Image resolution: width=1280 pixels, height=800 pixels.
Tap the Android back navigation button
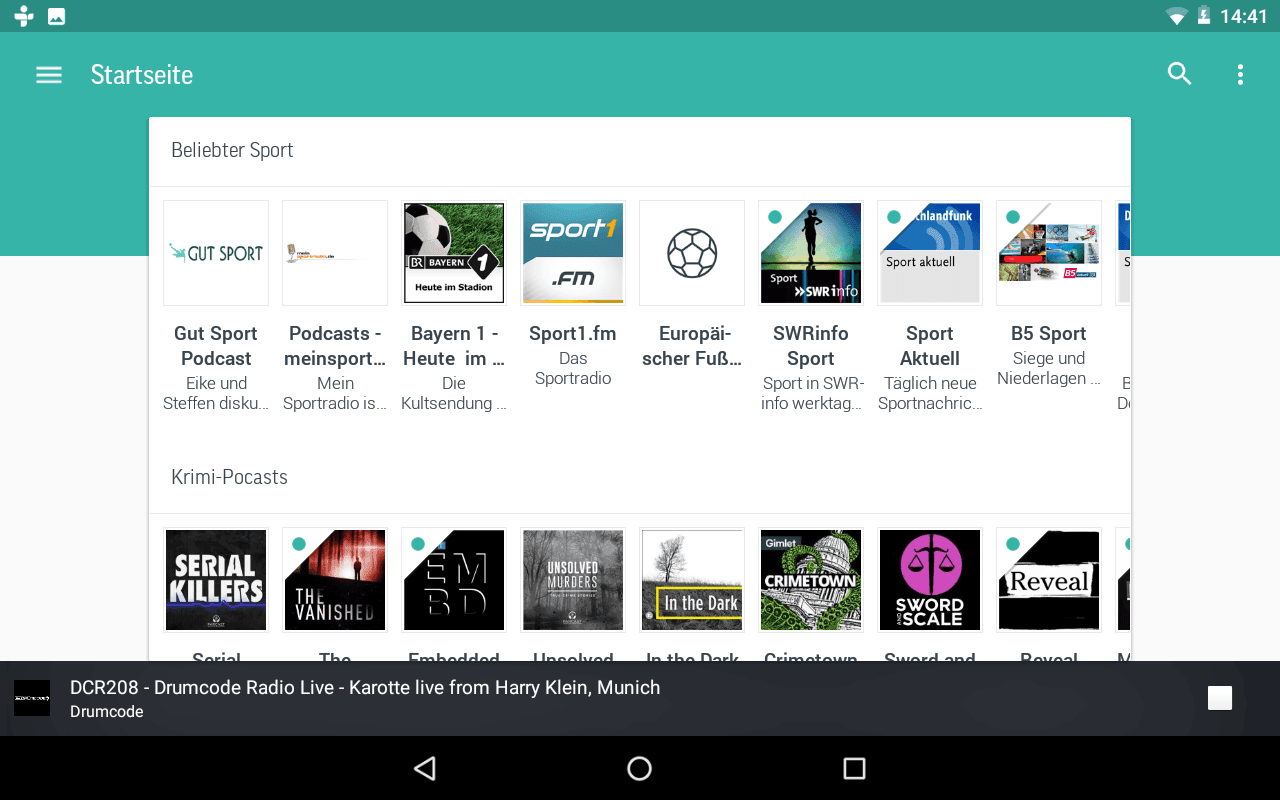coord(425,768)
